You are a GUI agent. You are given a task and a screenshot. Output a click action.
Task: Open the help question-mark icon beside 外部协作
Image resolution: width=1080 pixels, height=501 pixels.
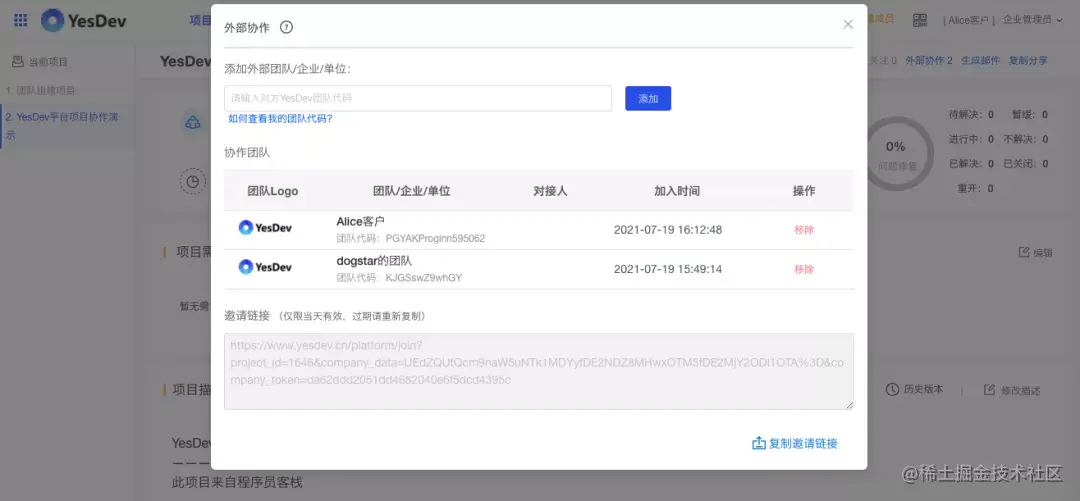point(287,28)
